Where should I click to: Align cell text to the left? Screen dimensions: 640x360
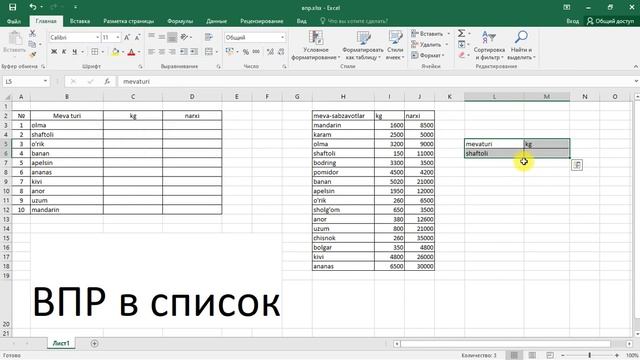tap(151, 52)
